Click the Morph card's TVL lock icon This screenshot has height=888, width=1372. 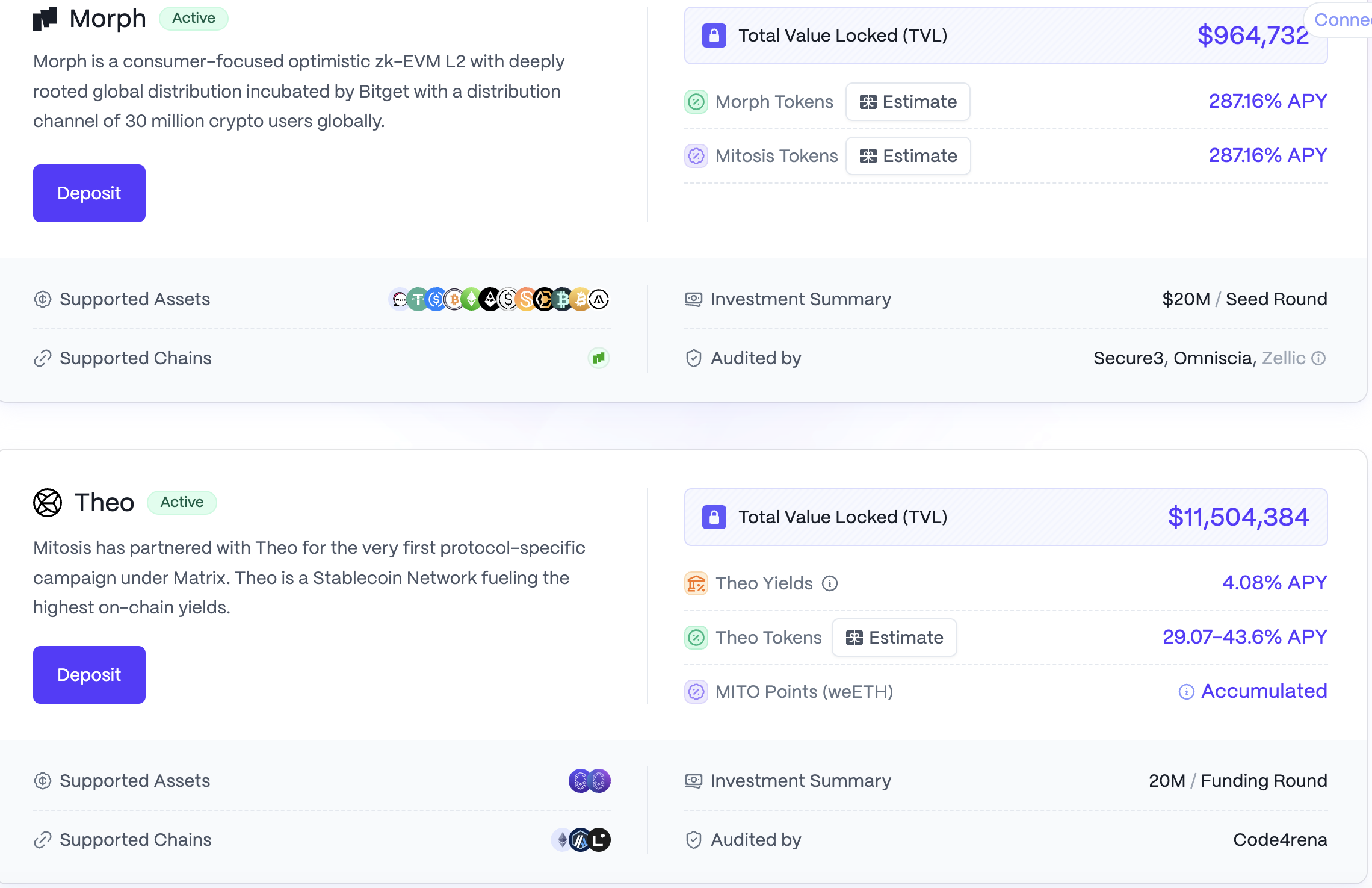click(714, 36)
